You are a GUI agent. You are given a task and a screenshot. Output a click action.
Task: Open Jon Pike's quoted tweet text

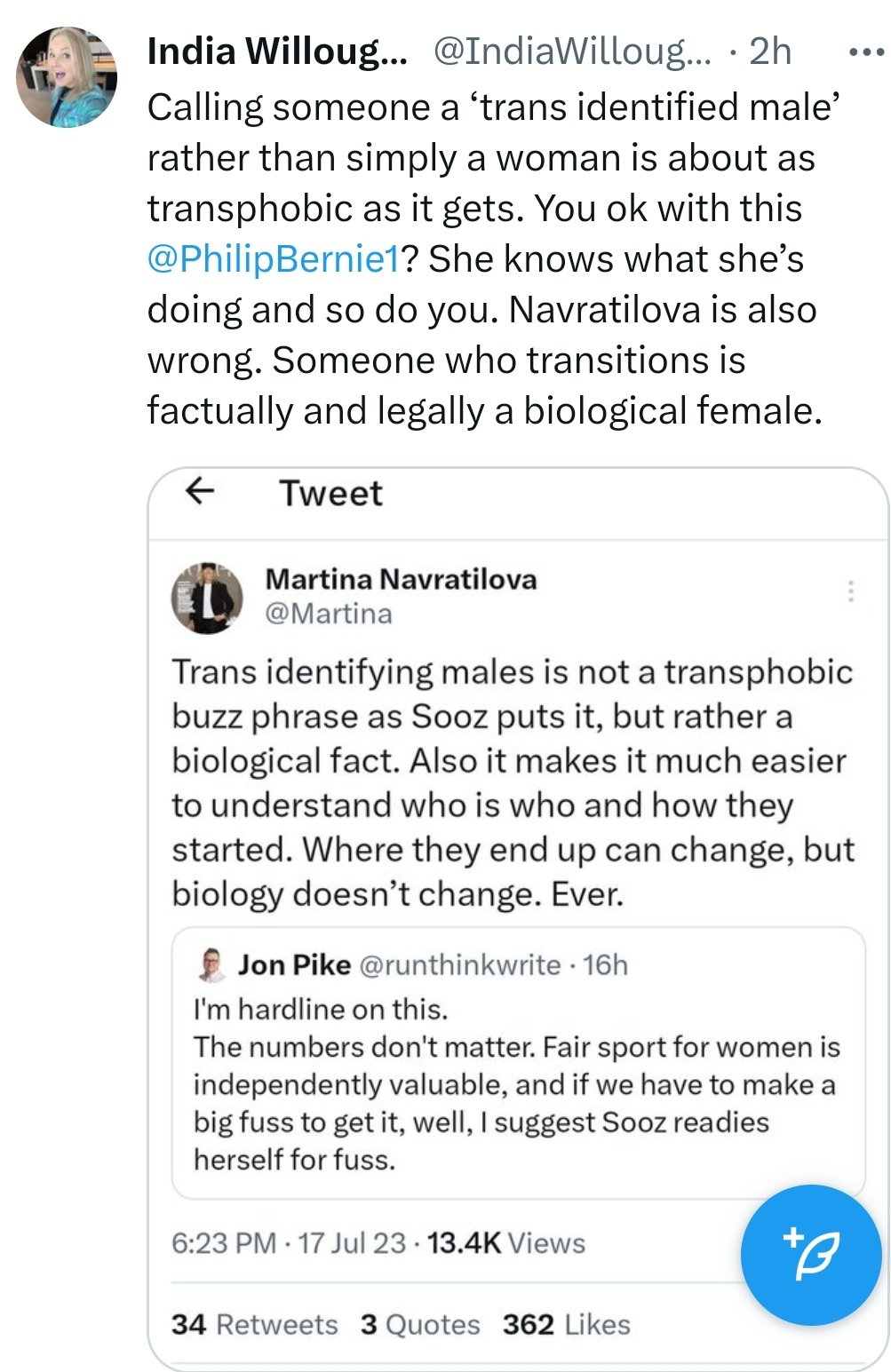pos(515,1084)
